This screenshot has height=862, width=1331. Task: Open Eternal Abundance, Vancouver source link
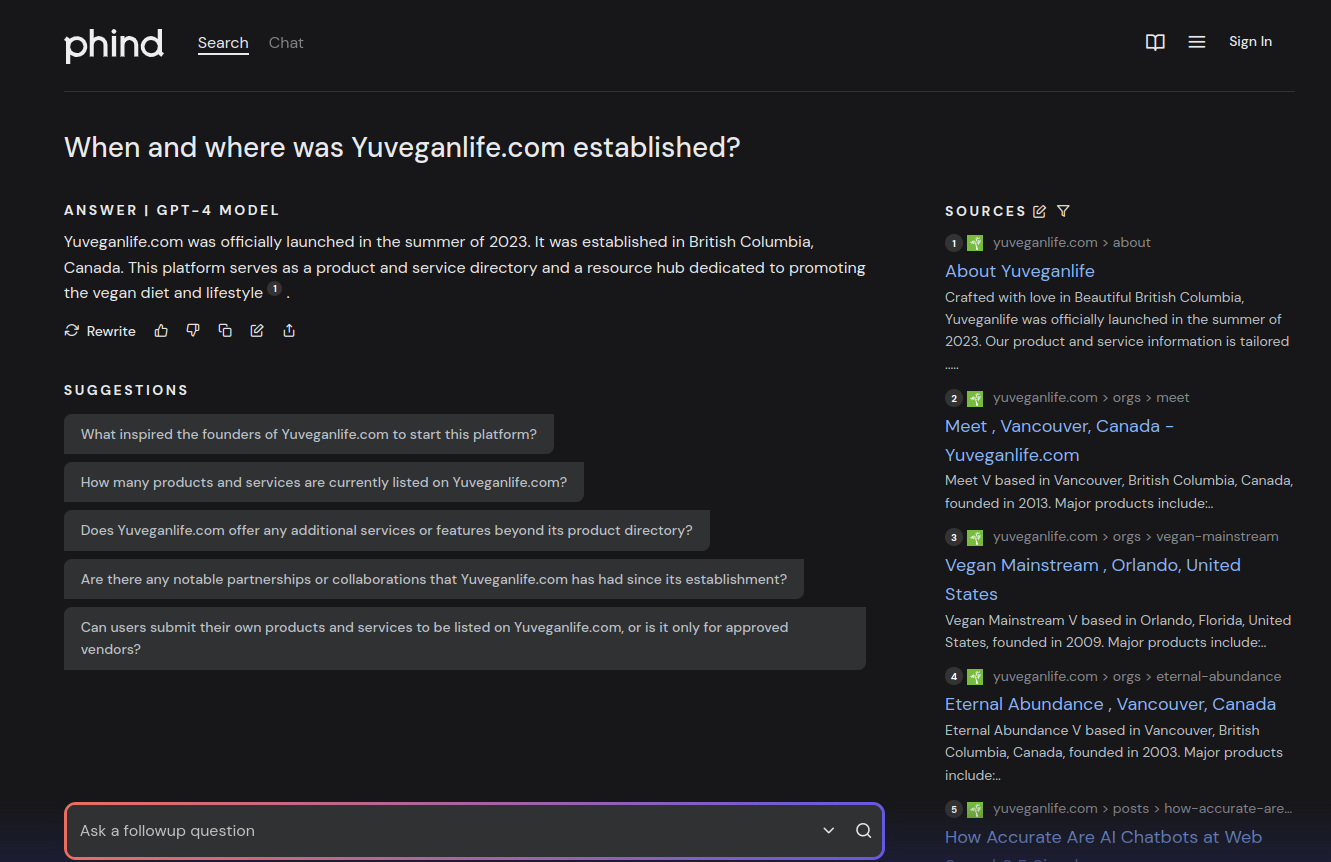click(x=1110, y=704)
